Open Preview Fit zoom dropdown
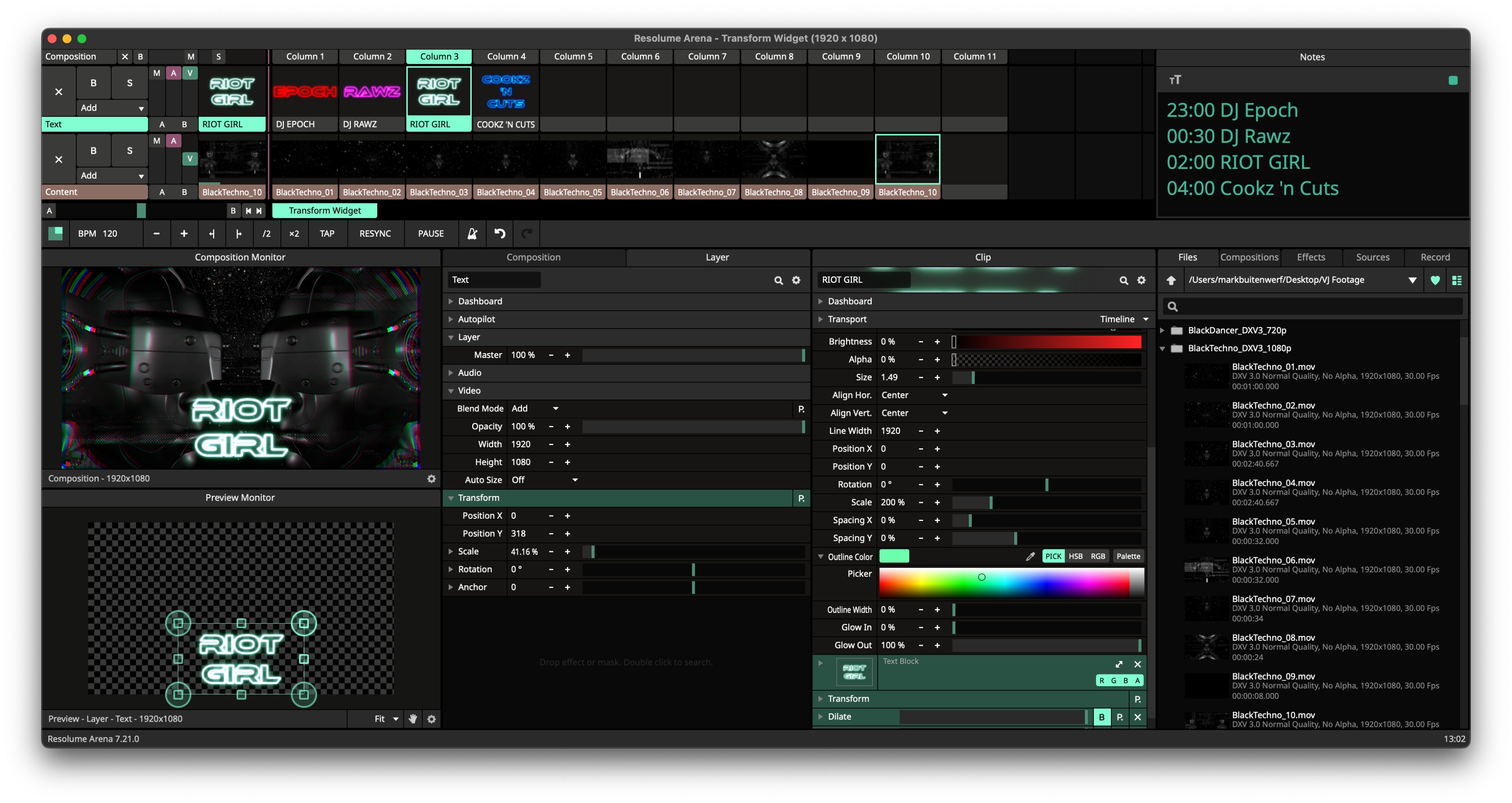The height and width of the screenshot is (803, 1512). click(386, 719)
